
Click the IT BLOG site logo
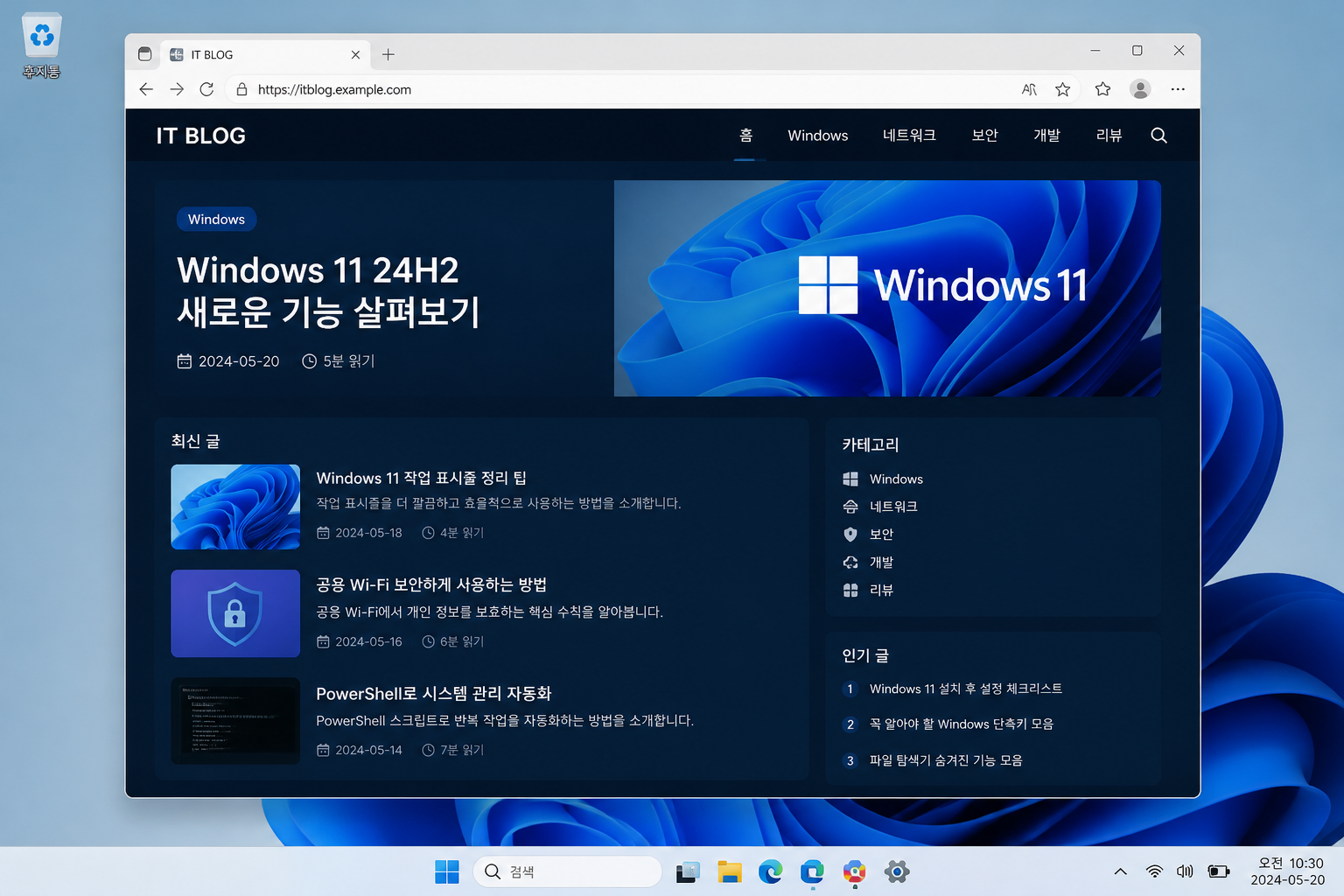click(200, 136)
